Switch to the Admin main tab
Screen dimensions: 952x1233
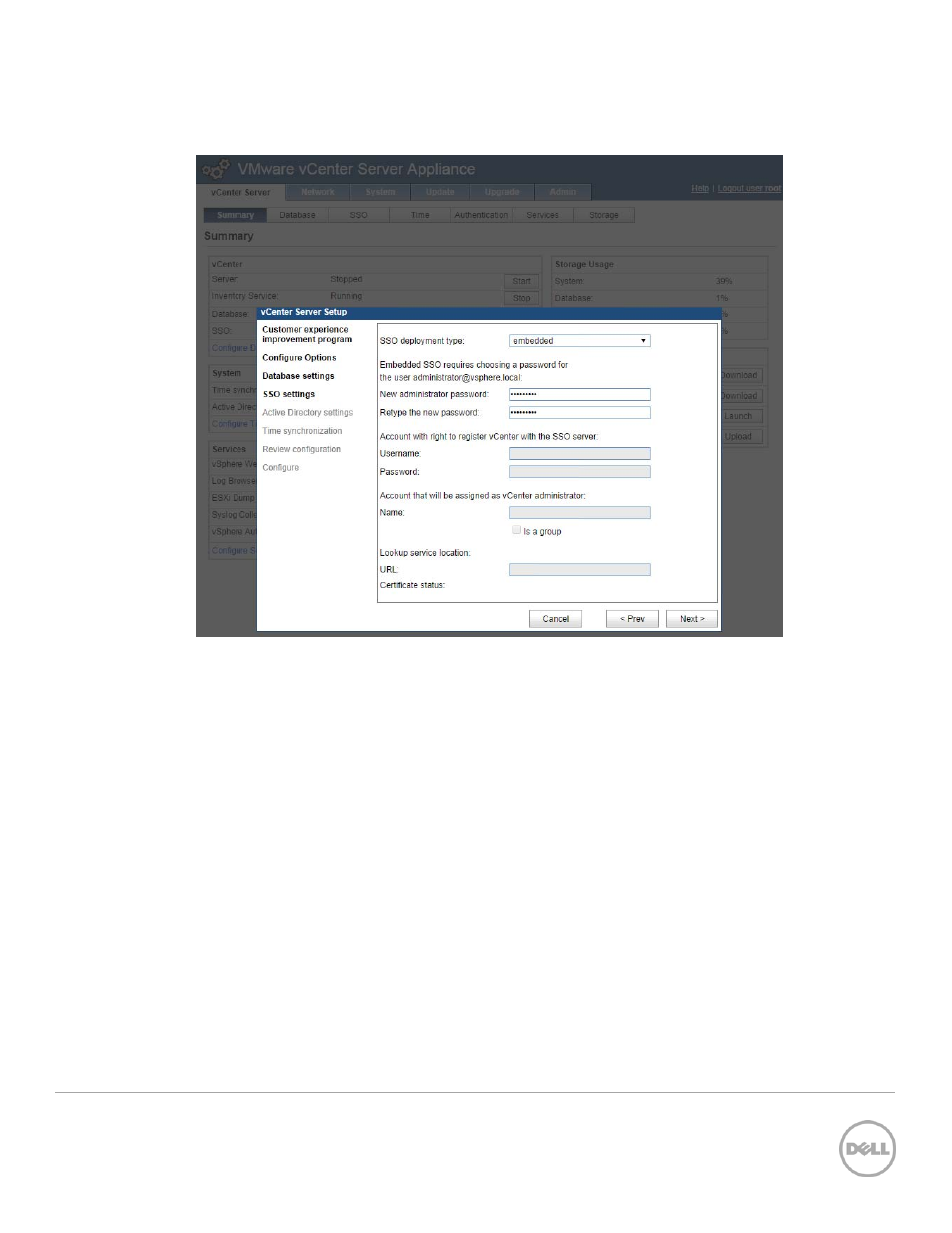(563, 192)
